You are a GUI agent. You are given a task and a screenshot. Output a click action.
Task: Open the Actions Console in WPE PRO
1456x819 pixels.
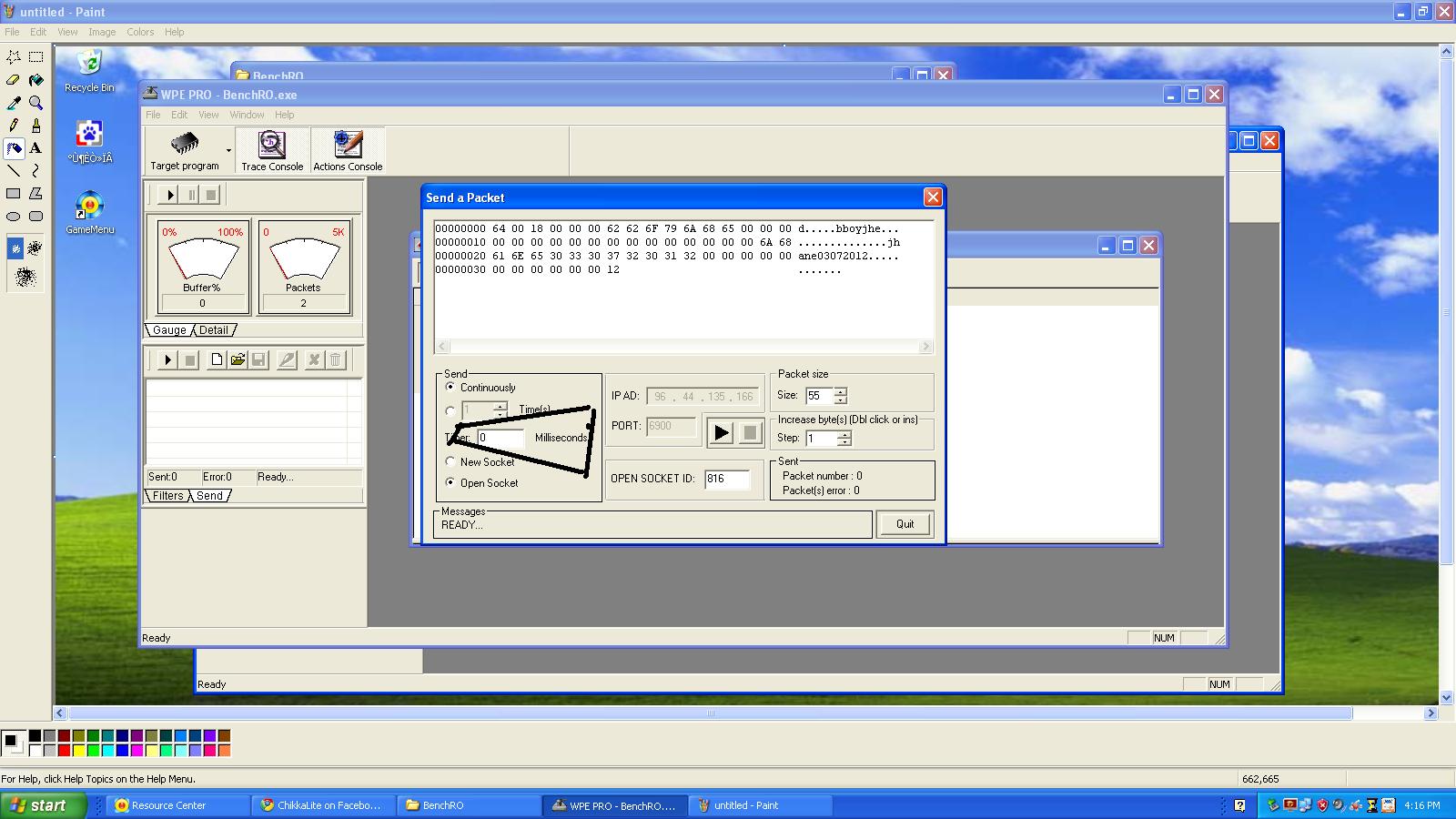[348, 150]
